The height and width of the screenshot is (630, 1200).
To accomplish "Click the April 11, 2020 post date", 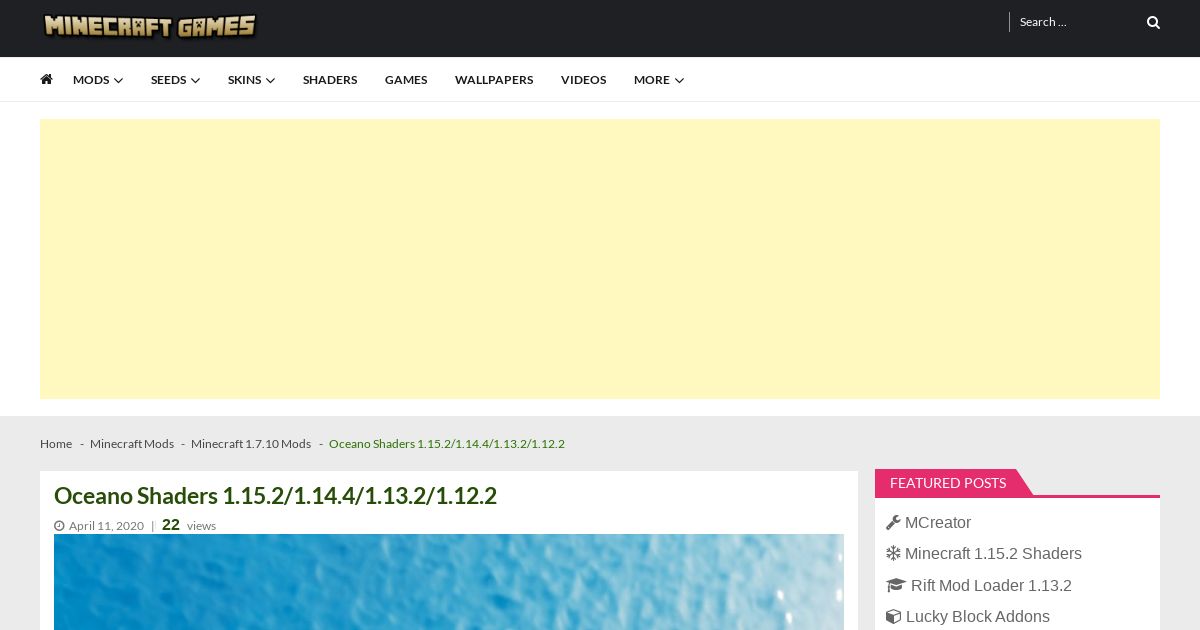I will pyautogui.click(x=106, y=526).
